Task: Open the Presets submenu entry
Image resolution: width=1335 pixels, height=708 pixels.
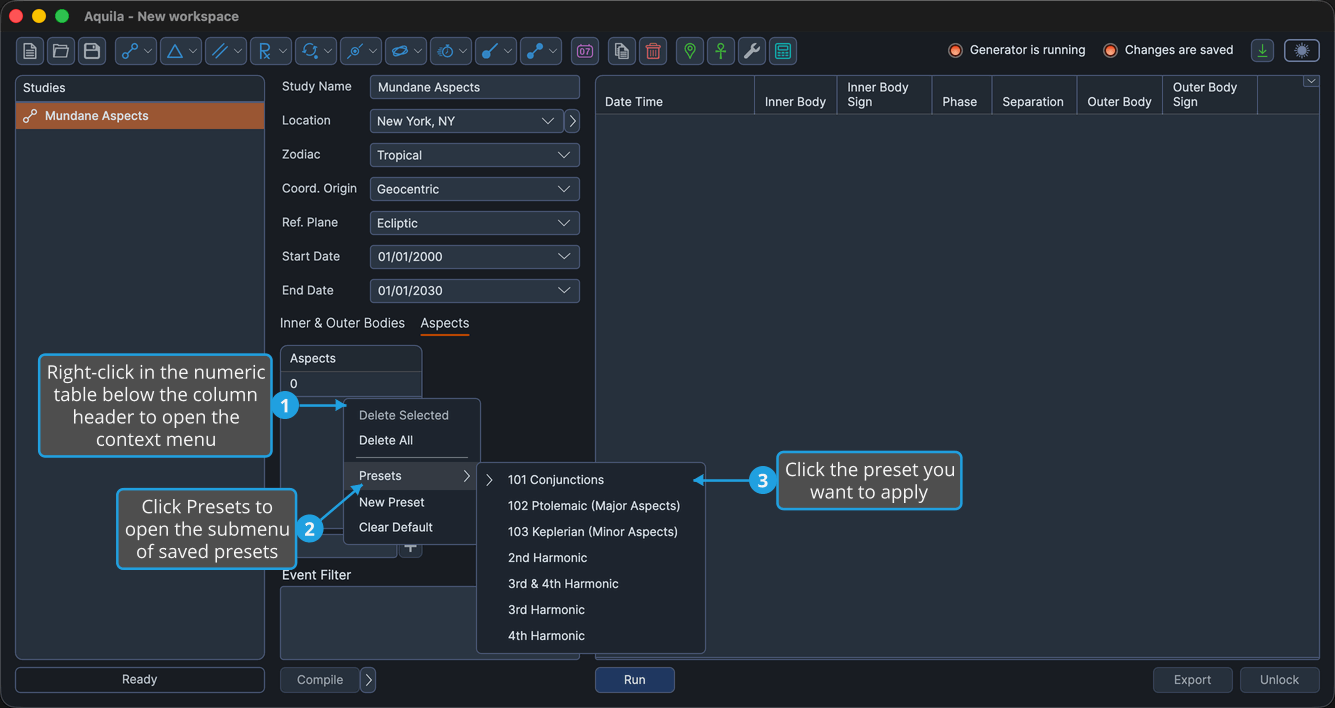Action: coord(412,476)
